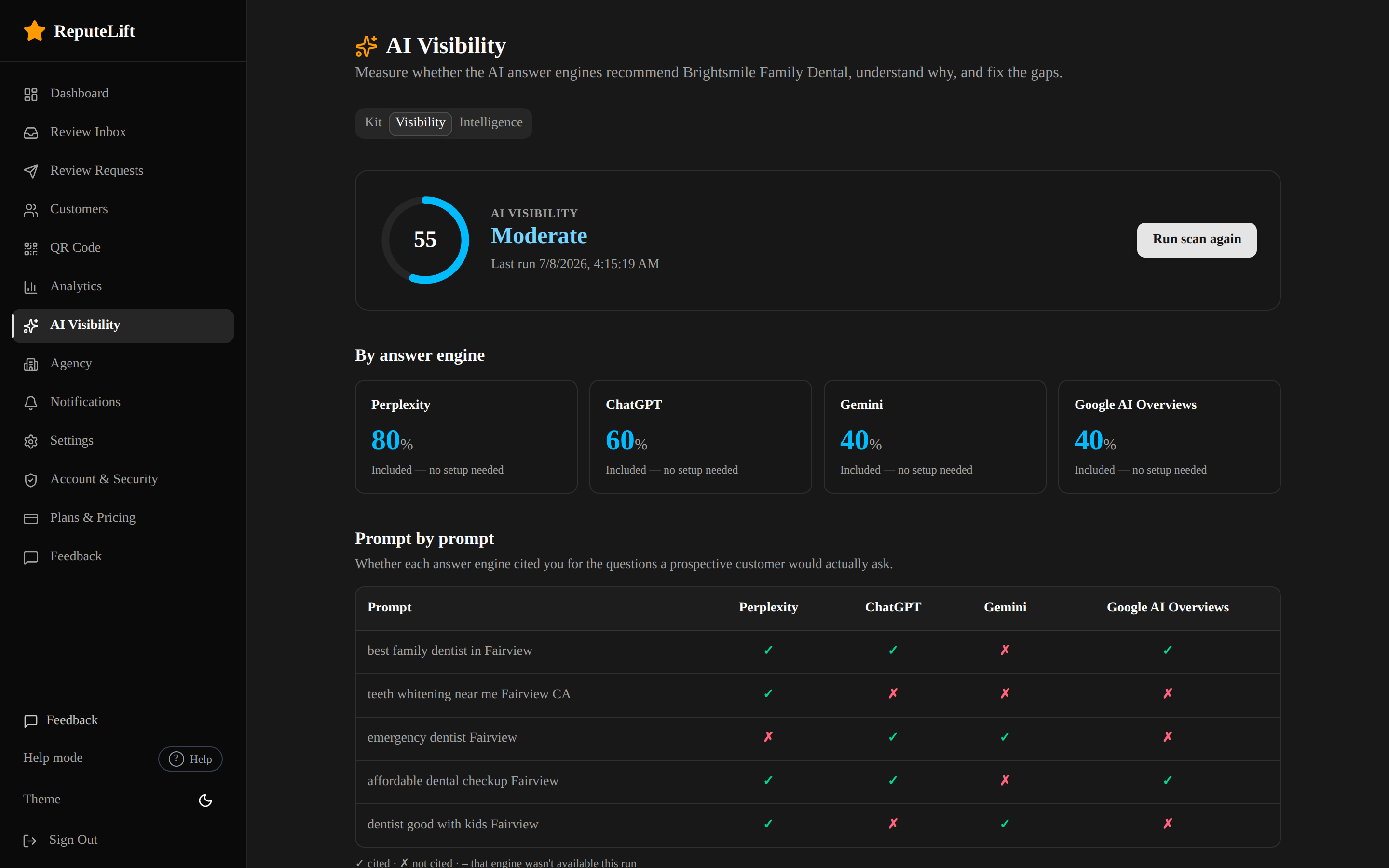
Task: Open the Account & Security page link
Action: 123,479
